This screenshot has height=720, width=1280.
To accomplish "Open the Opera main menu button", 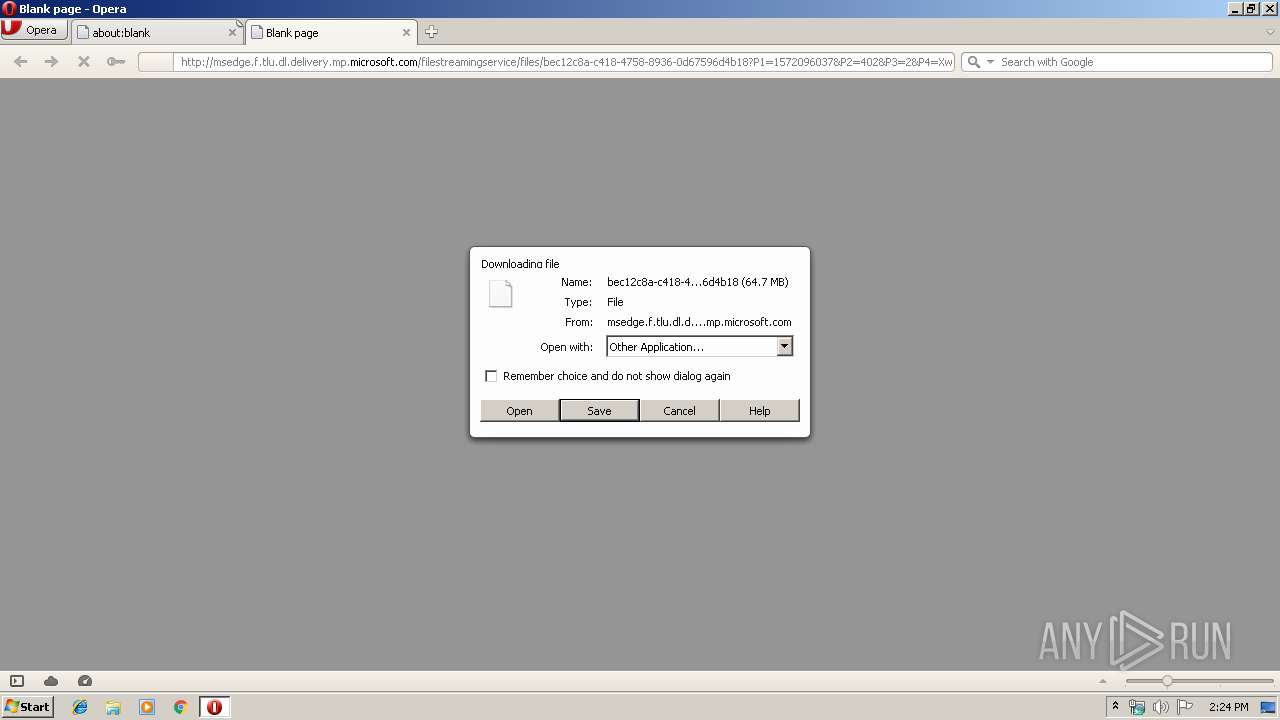I will [34, 30].
